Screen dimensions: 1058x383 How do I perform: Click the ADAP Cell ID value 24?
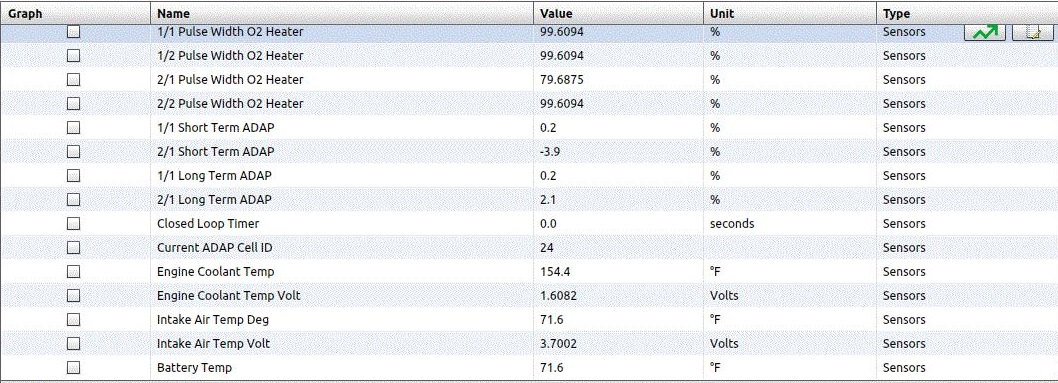click(x=547, y=247)
